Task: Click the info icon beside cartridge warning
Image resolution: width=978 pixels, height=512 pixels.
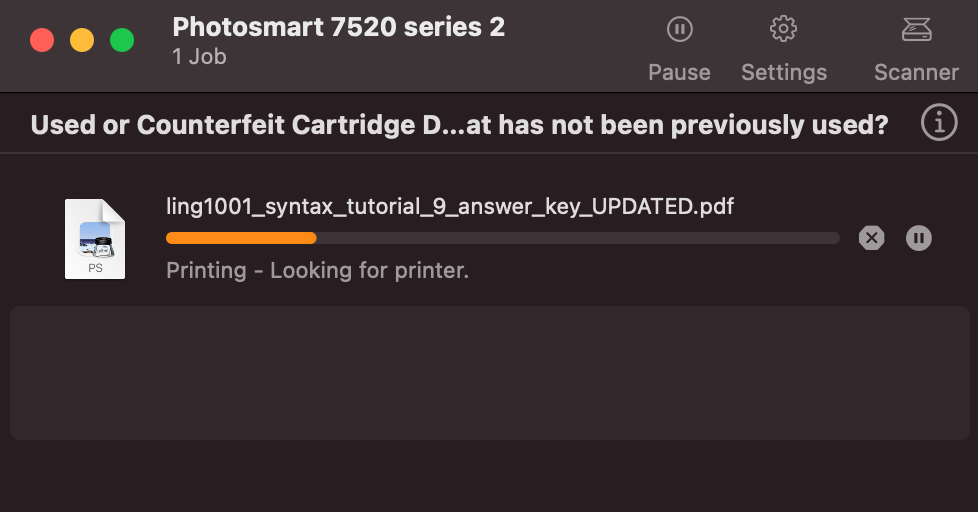Action: 938,124
